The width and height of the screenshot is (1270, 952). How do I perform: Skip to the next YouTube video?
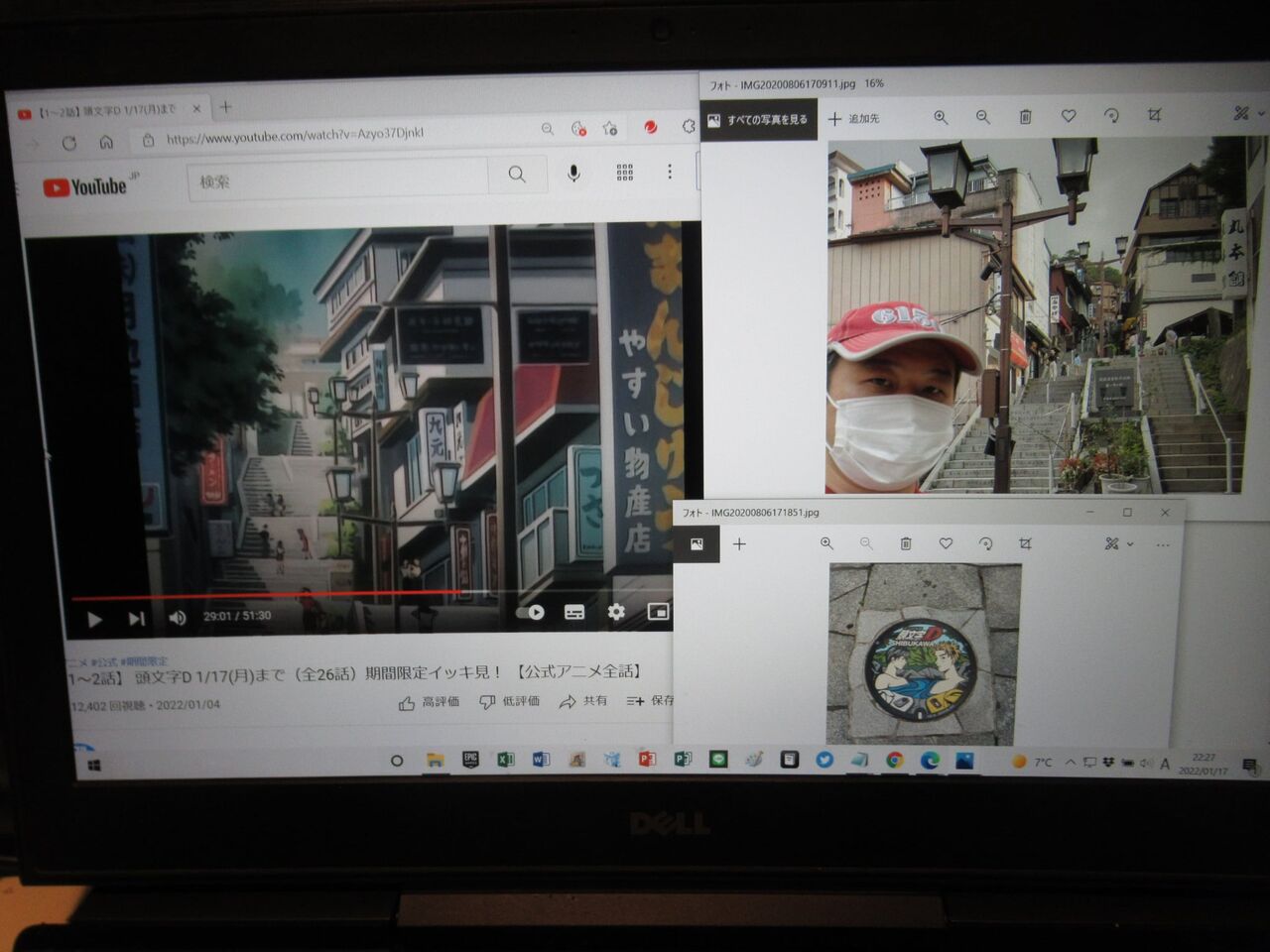[136, 619]
